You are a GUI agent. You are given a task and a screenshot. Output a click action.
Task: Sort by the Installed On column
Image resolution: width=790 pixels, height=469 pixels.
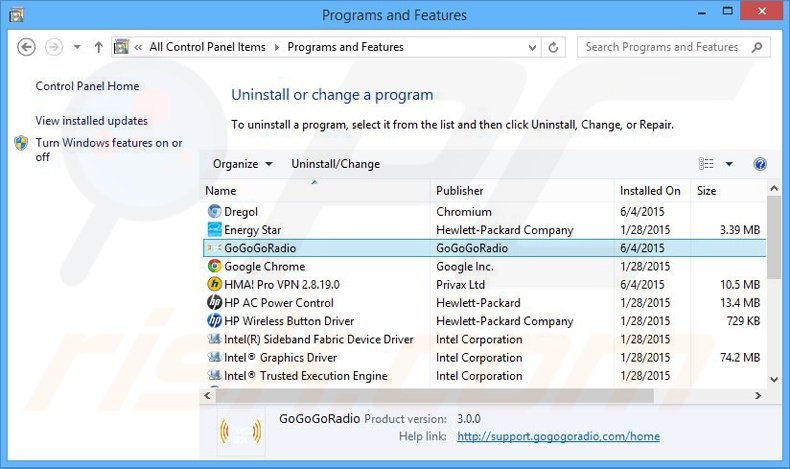652,191
